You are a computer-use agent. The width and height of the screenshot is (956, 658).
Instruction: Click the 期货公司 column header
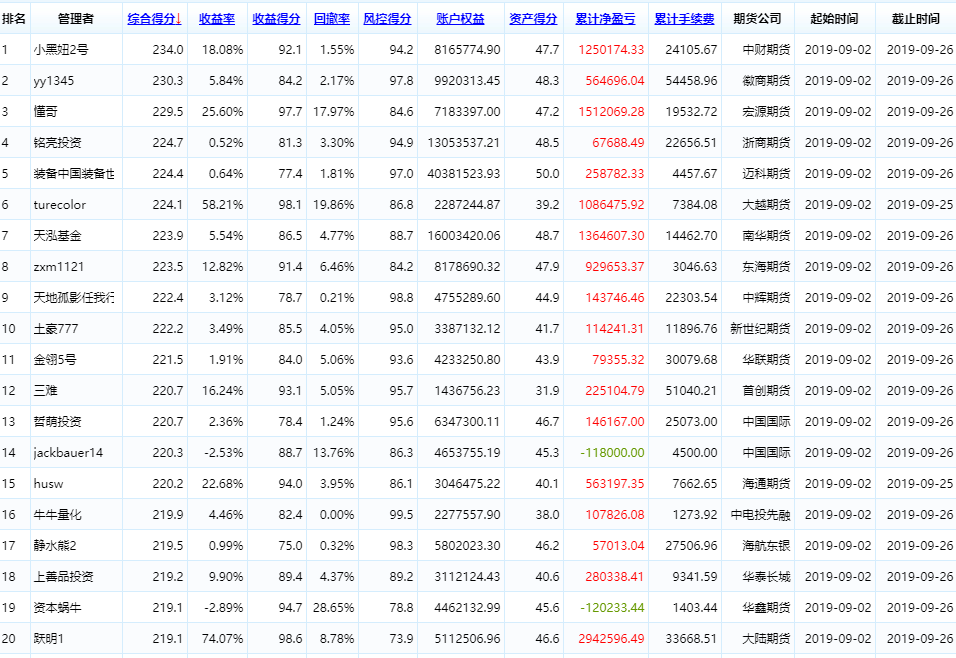tap(757, 19)
